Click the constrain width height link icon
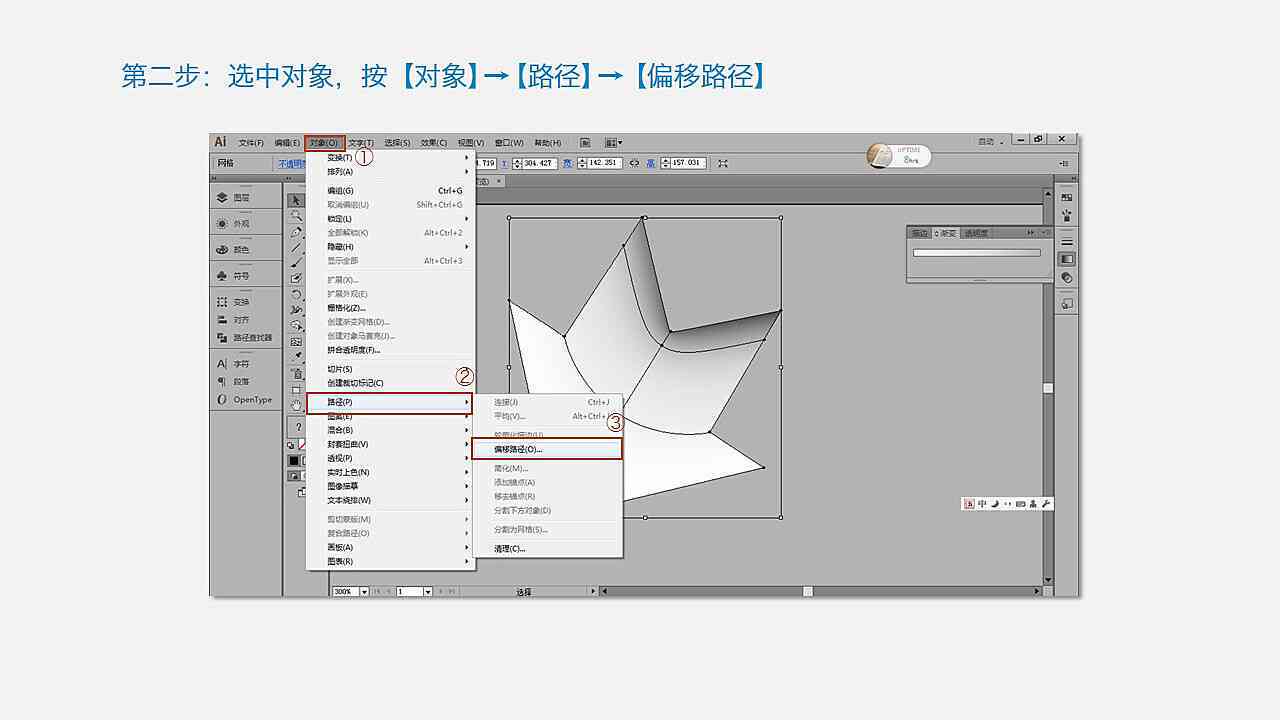Image resolution: width=1280 pixels, height=720 pixels. 635,163
